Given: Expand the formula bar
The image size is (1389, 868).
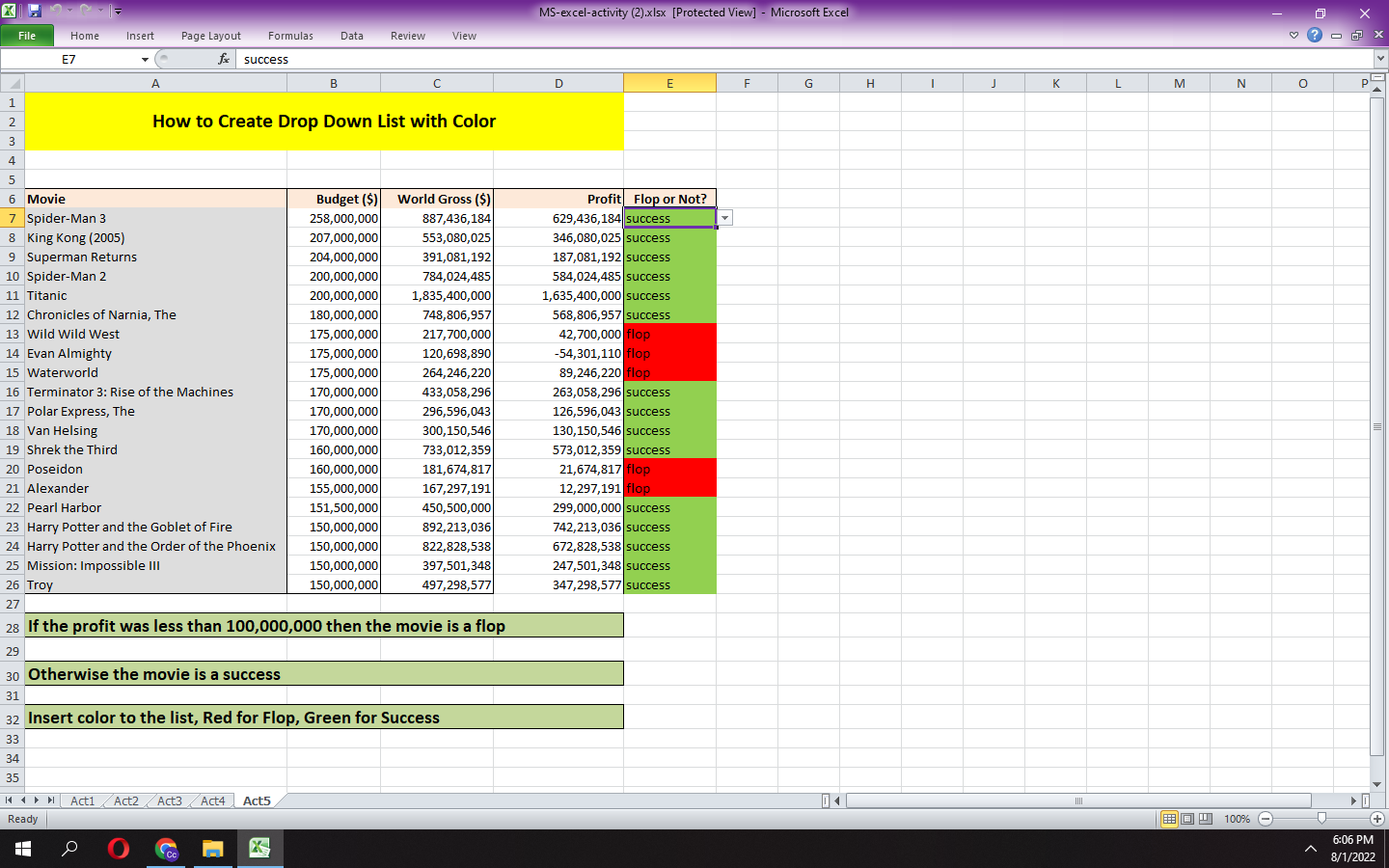Looking at the screenshot, I should 1379,60.
